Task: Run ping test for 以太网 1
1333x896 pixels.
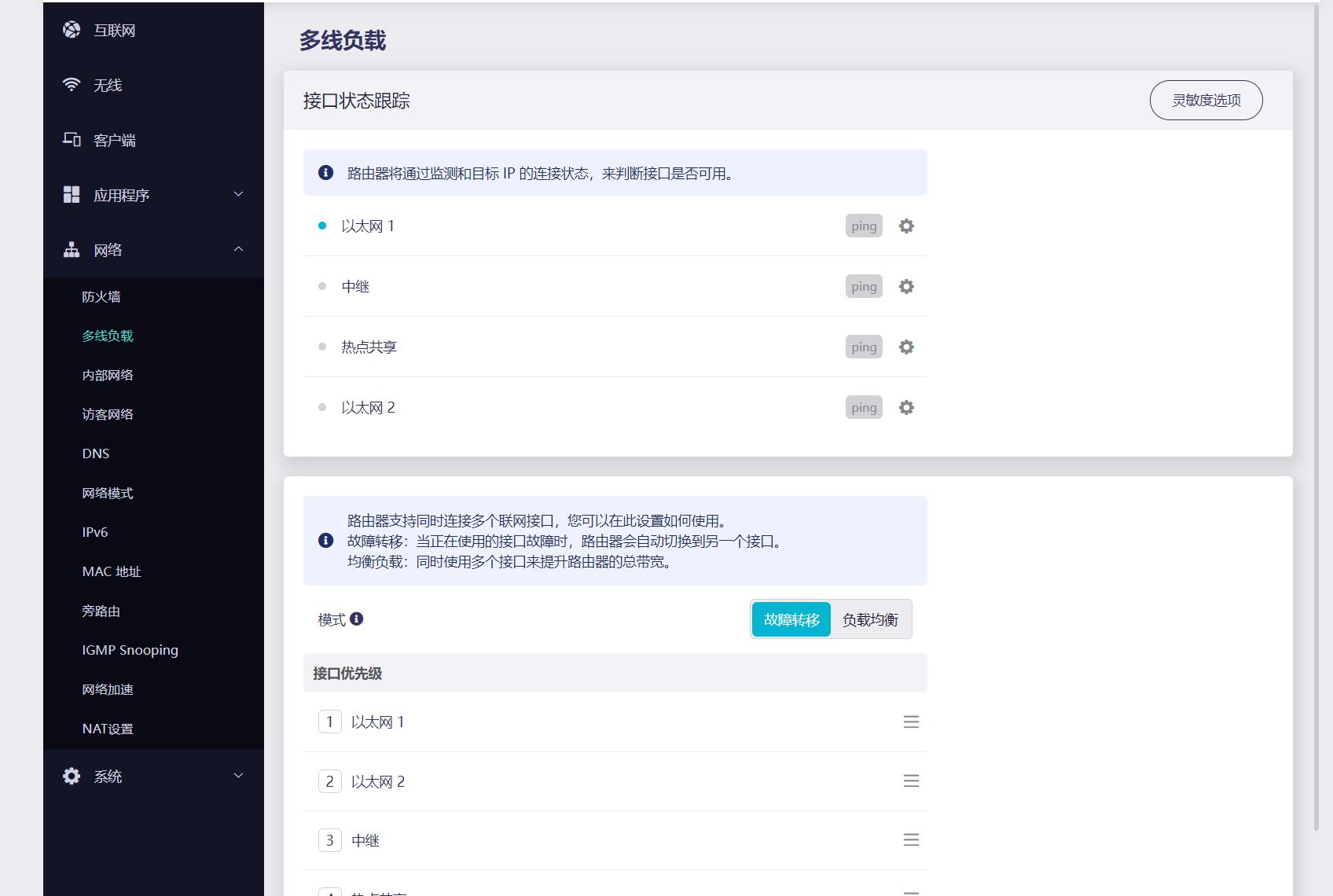Action: pyautogui.click(x=863, y=226)
